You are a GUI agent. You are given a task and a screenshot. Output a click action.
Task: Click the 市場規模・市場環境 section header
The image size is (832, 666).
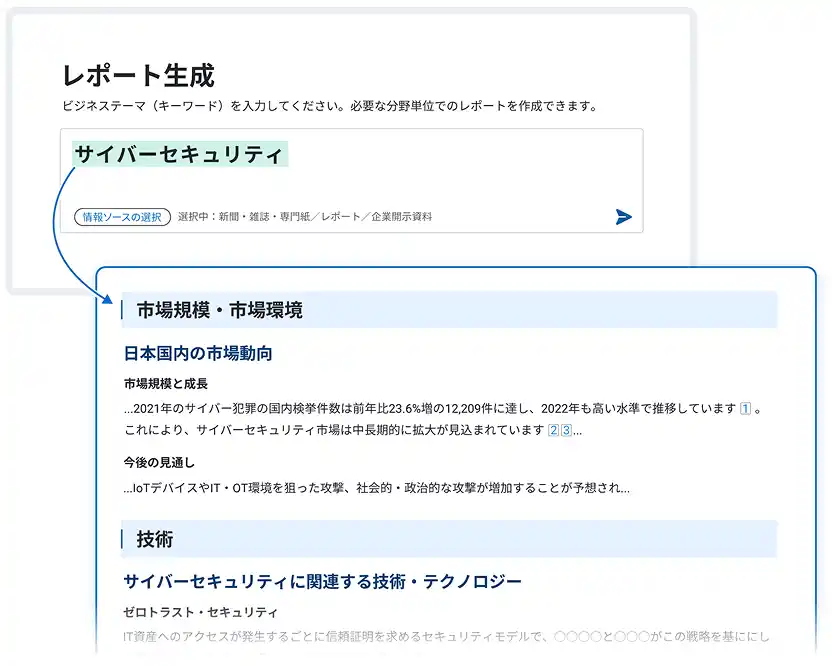[213, 308]
